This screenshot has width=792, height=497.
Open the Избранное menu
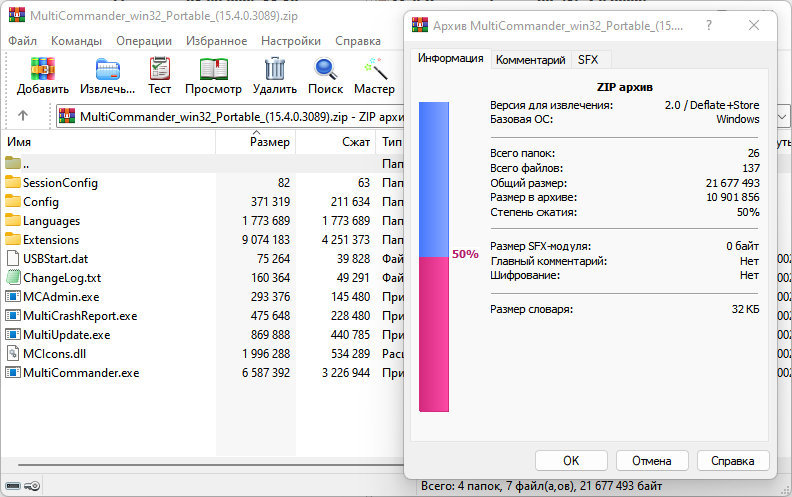(216, 41)
